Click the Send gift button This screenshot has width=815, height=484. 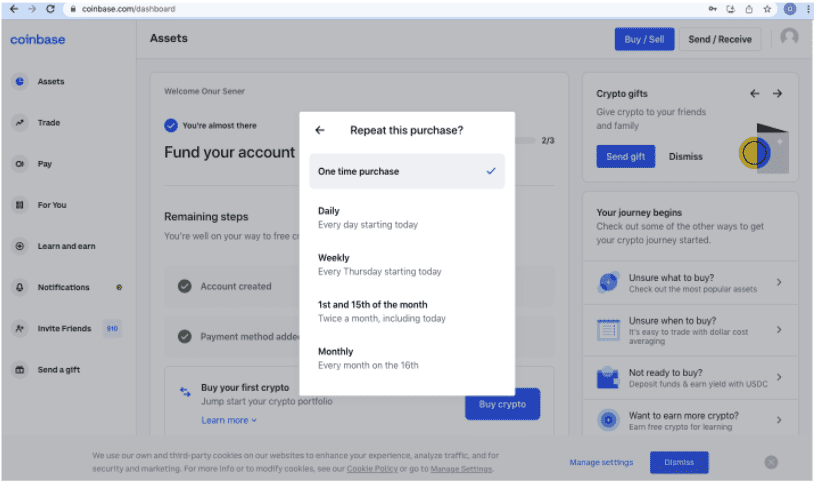[x=626, y=156]
